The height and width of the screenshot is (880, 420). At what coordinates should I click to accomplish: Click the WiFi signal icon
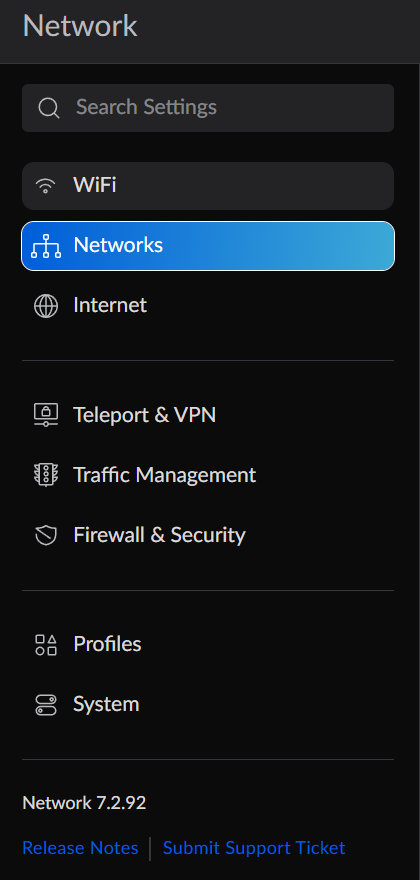click(x=45, y=186)
